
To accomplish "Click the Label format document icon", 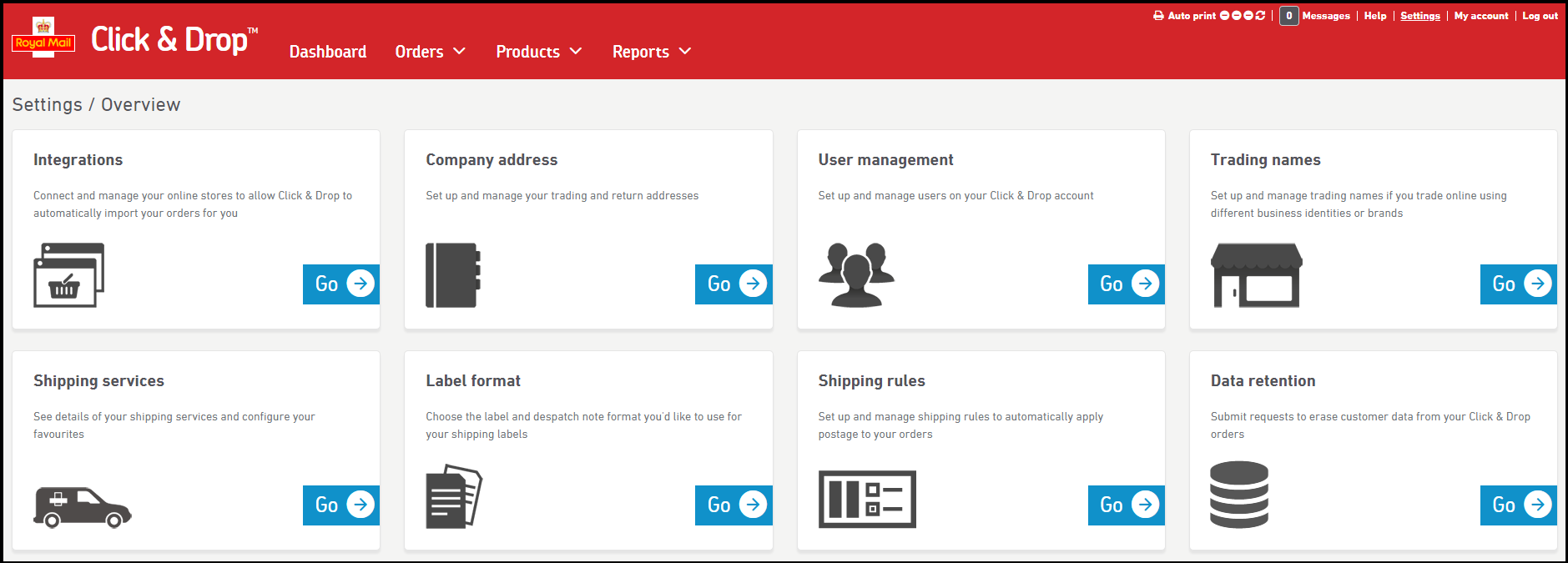I will [x=453, y=496].
